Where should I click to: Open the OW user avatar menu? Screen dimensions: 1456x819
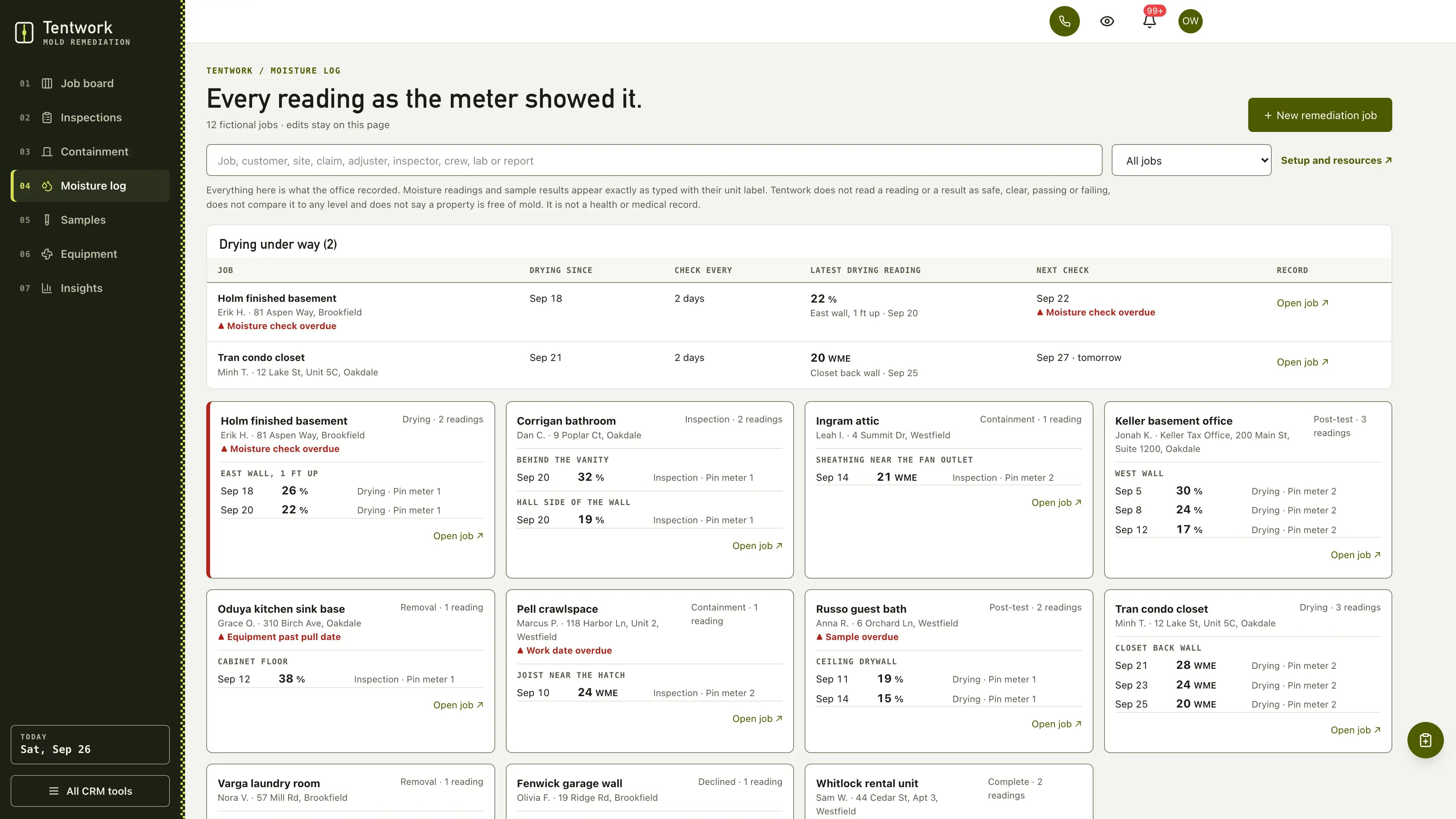(1190, 22)
